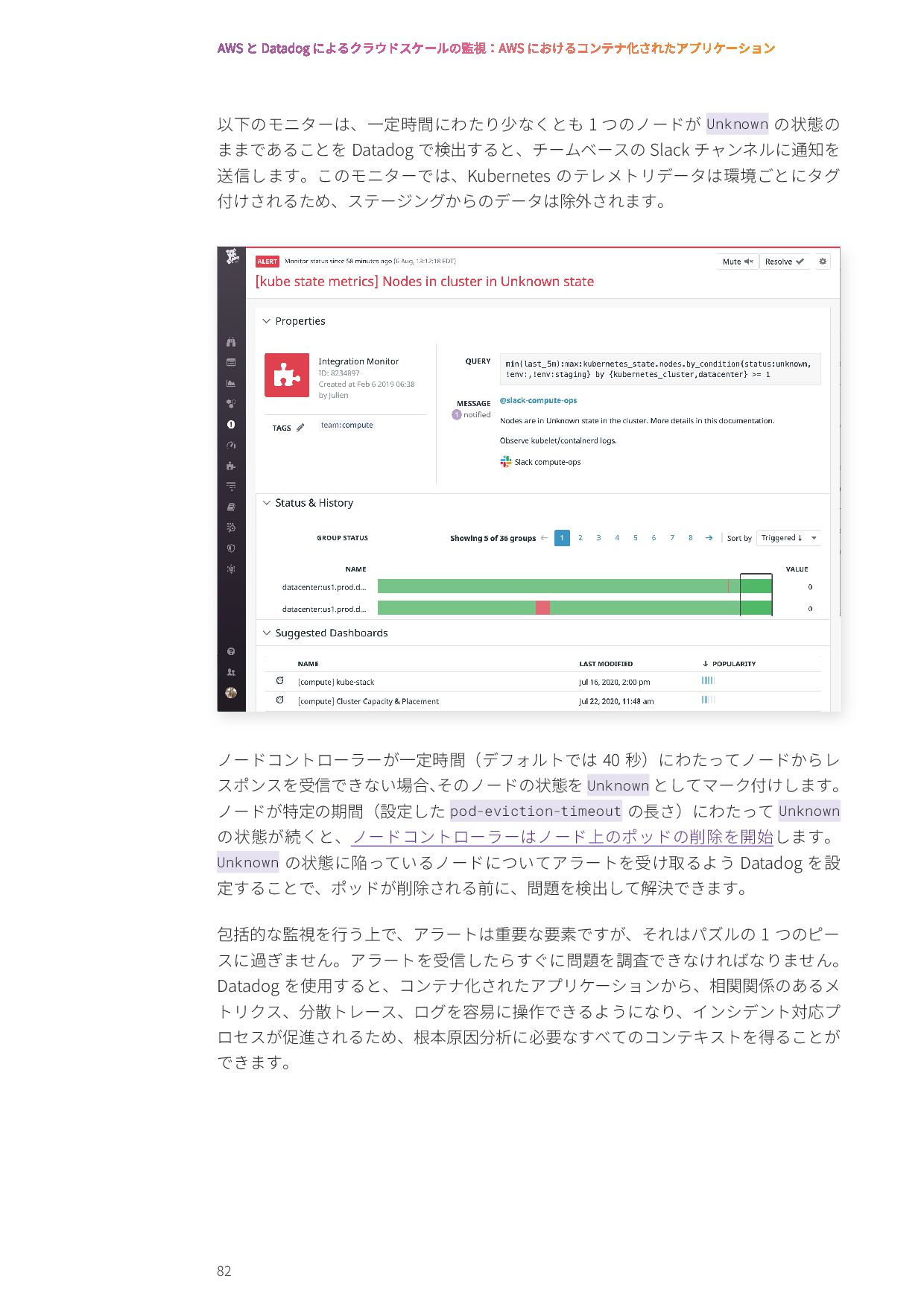Open the Integrations puzzle sidebar icon
Screen dimensions: 924x1307
[231, 466]
